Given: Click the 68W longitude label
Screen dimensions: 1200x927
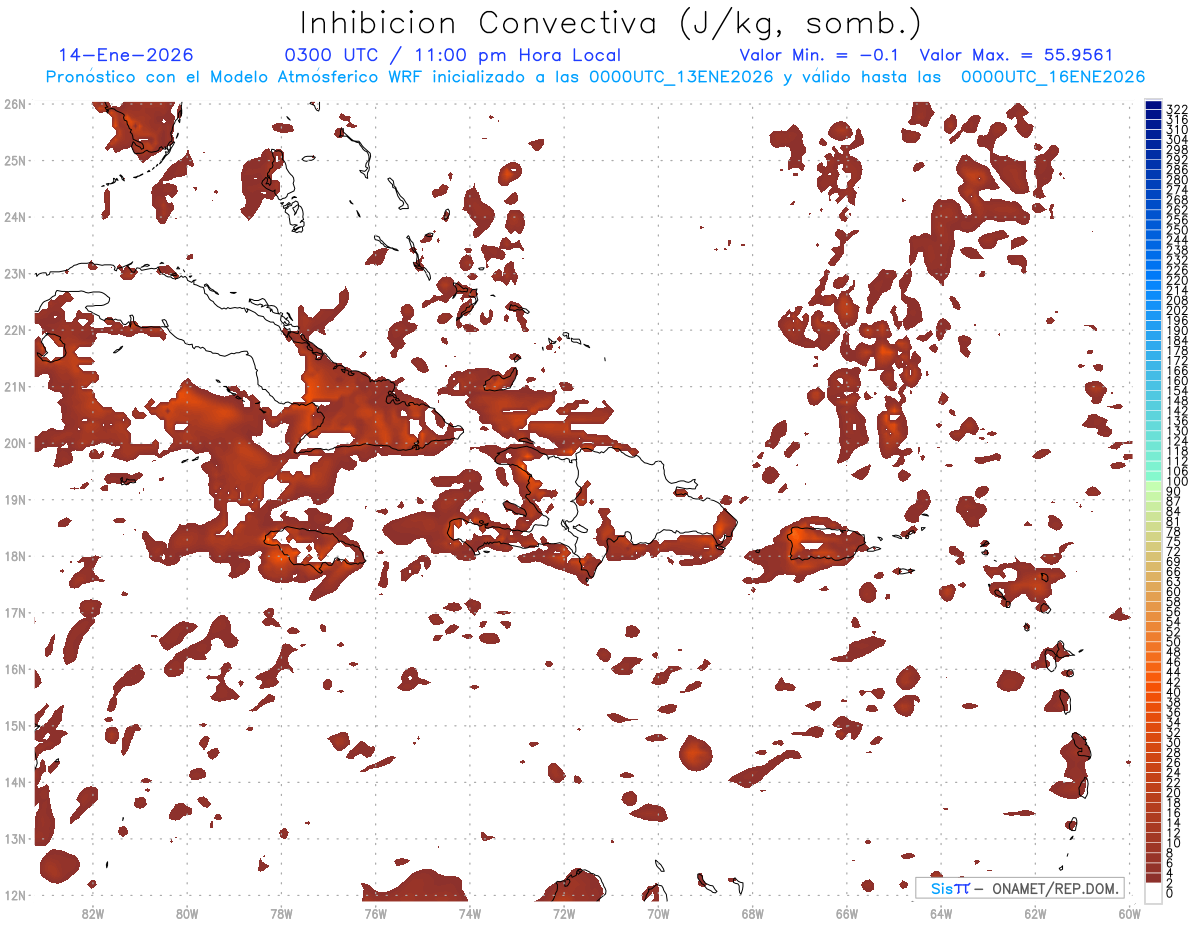Looking at the screenshot, I should pyautogui.click(x=752, y=912).
